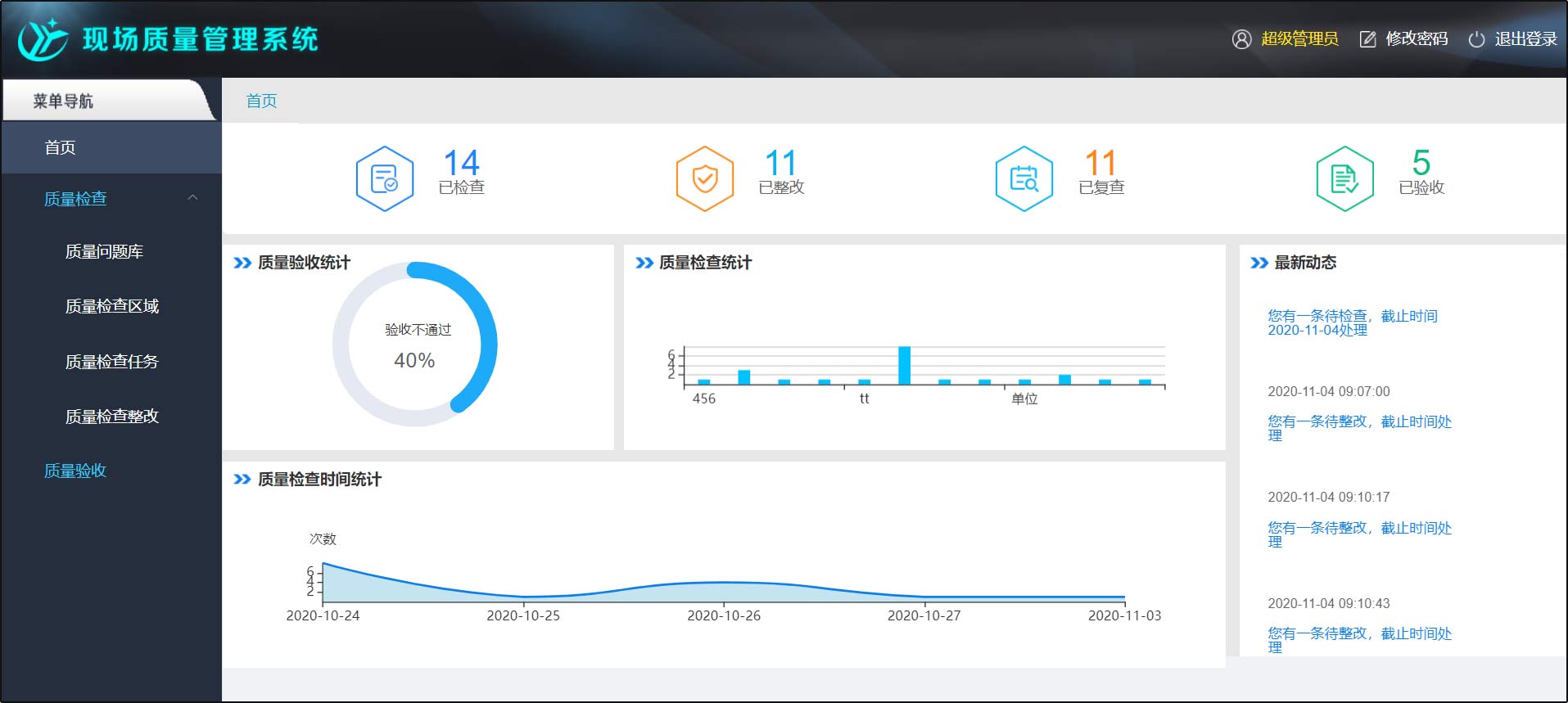Open 质量检查任务 menu item
1568x703 pixels.
click(112, 362)
